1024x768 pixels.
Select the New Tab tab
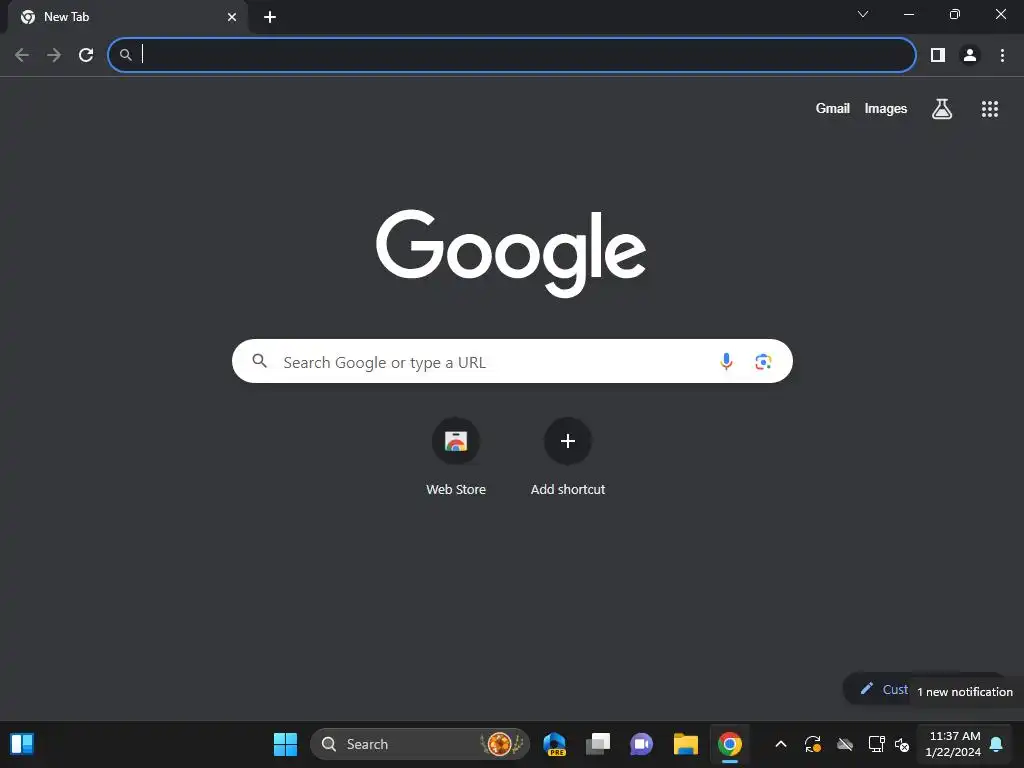(x=127, y=17)
